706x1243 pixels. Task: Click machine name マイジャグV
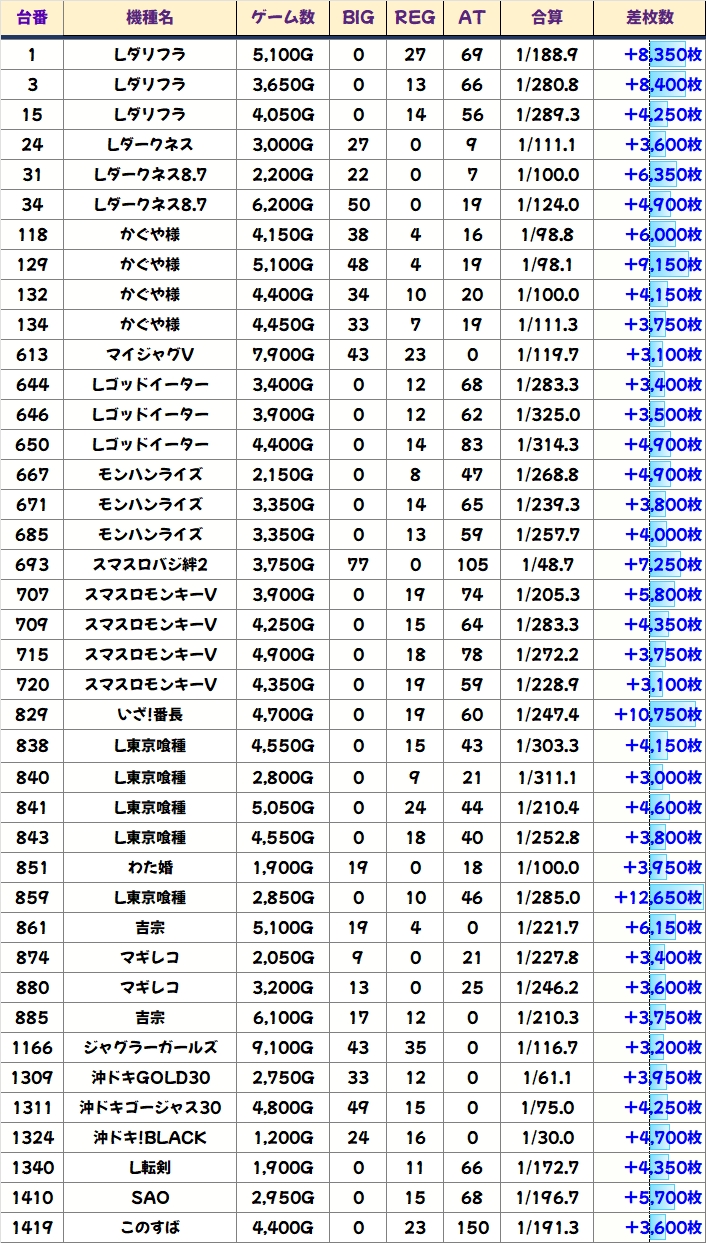(x=150, y=354)
